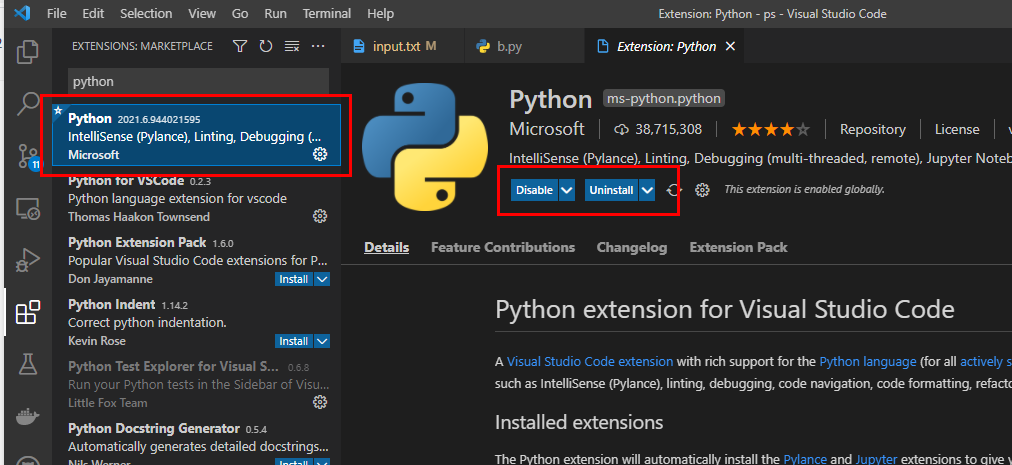Click the VS Code logo icon
1012x465 pixels.
23,13
